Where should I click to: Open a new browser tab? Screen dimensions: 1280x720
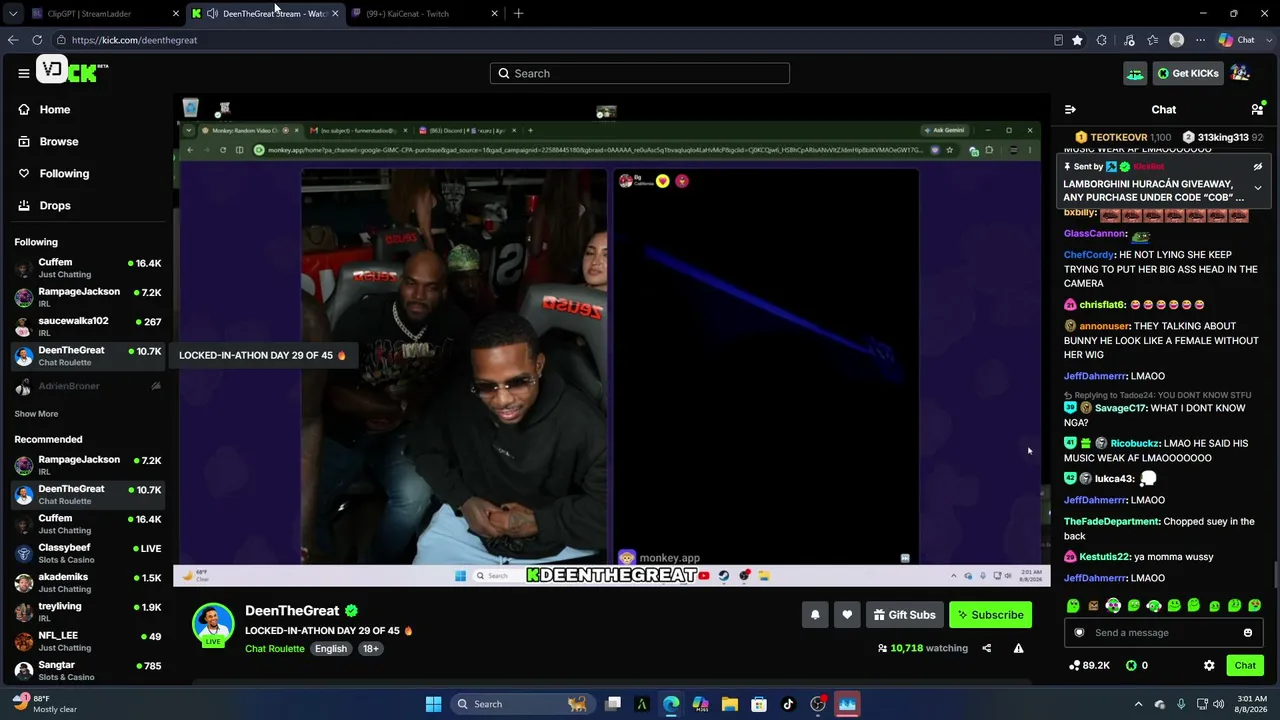518,14
